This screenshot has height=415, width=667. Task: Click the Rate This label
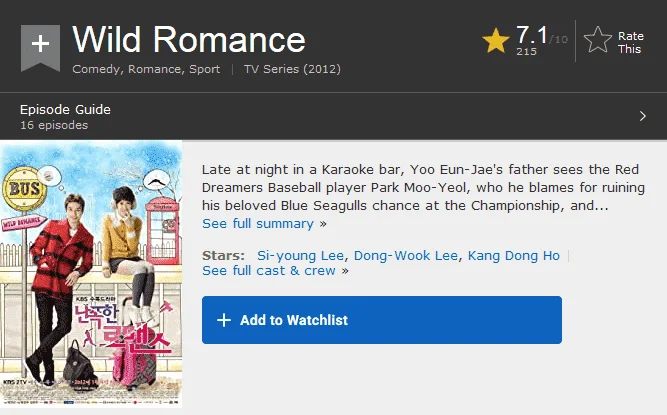pos(630,43)
